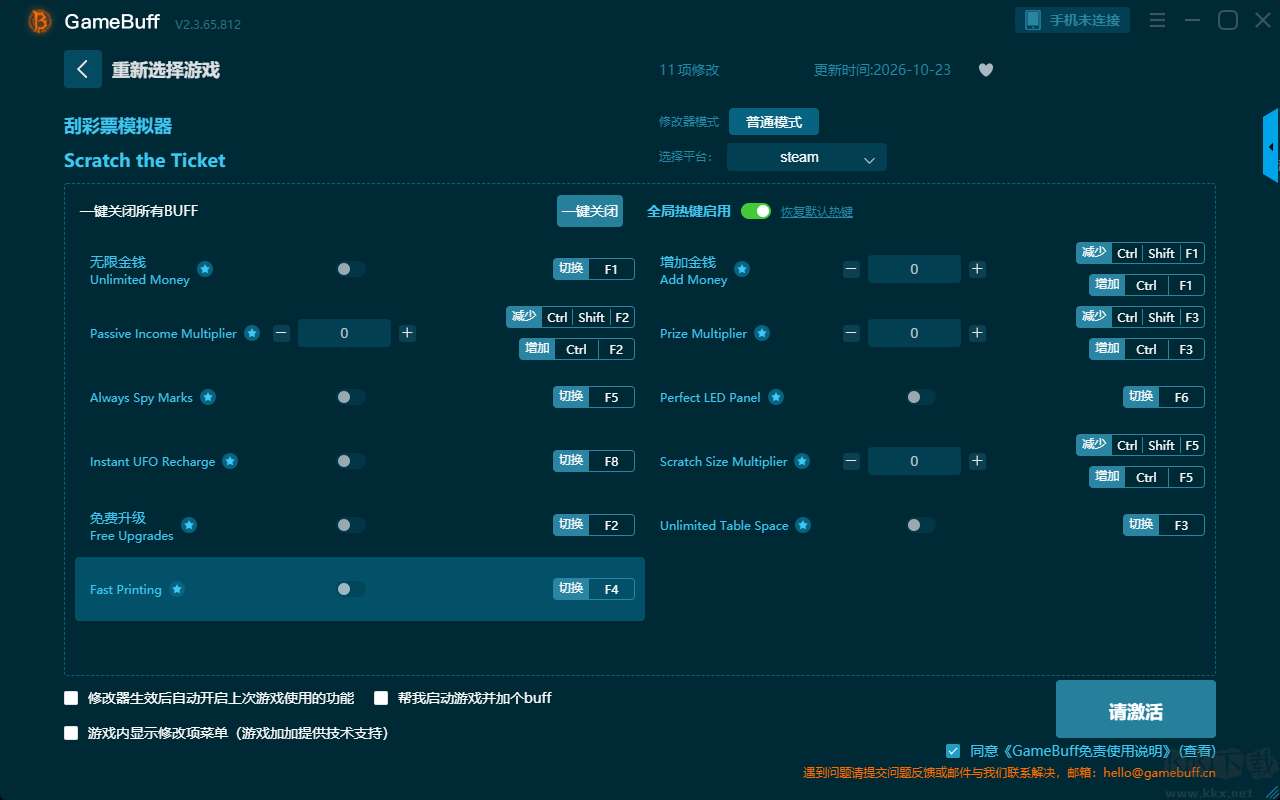Click 恢复默认热键 link

coord(817,212)
